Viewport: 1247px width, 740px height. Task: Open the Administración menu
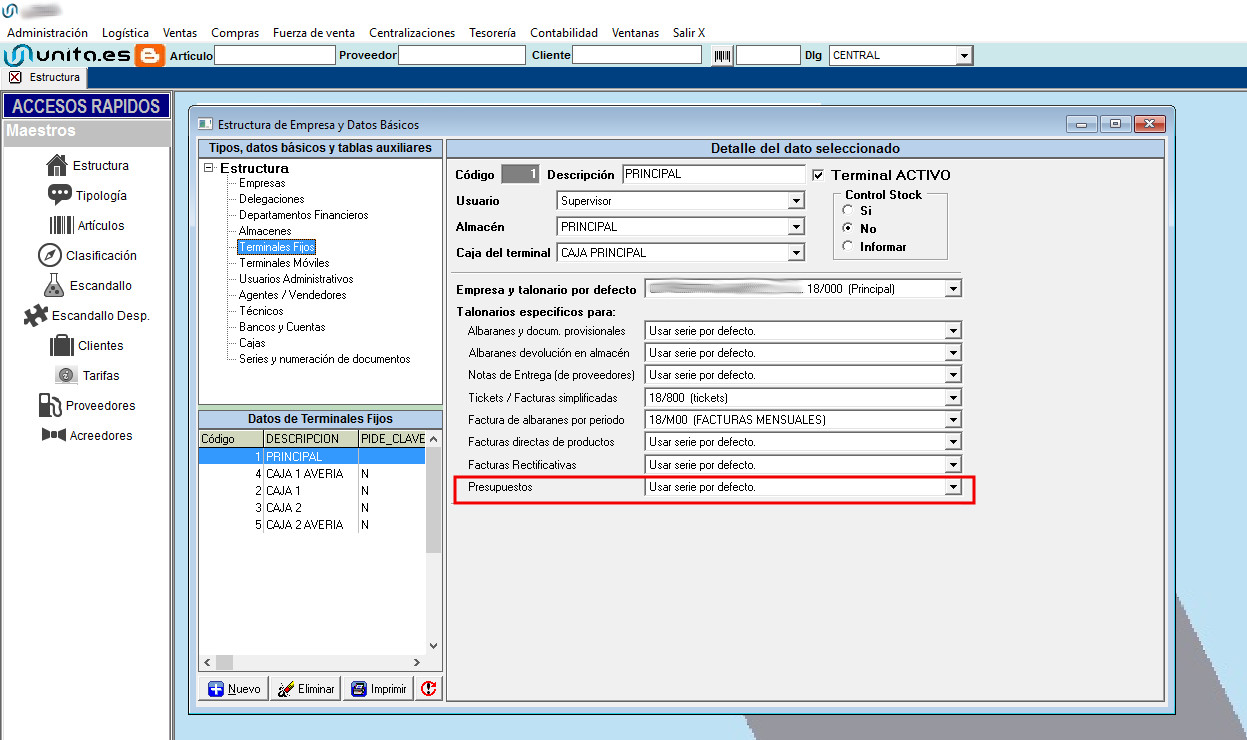click(x=47, y=33)
